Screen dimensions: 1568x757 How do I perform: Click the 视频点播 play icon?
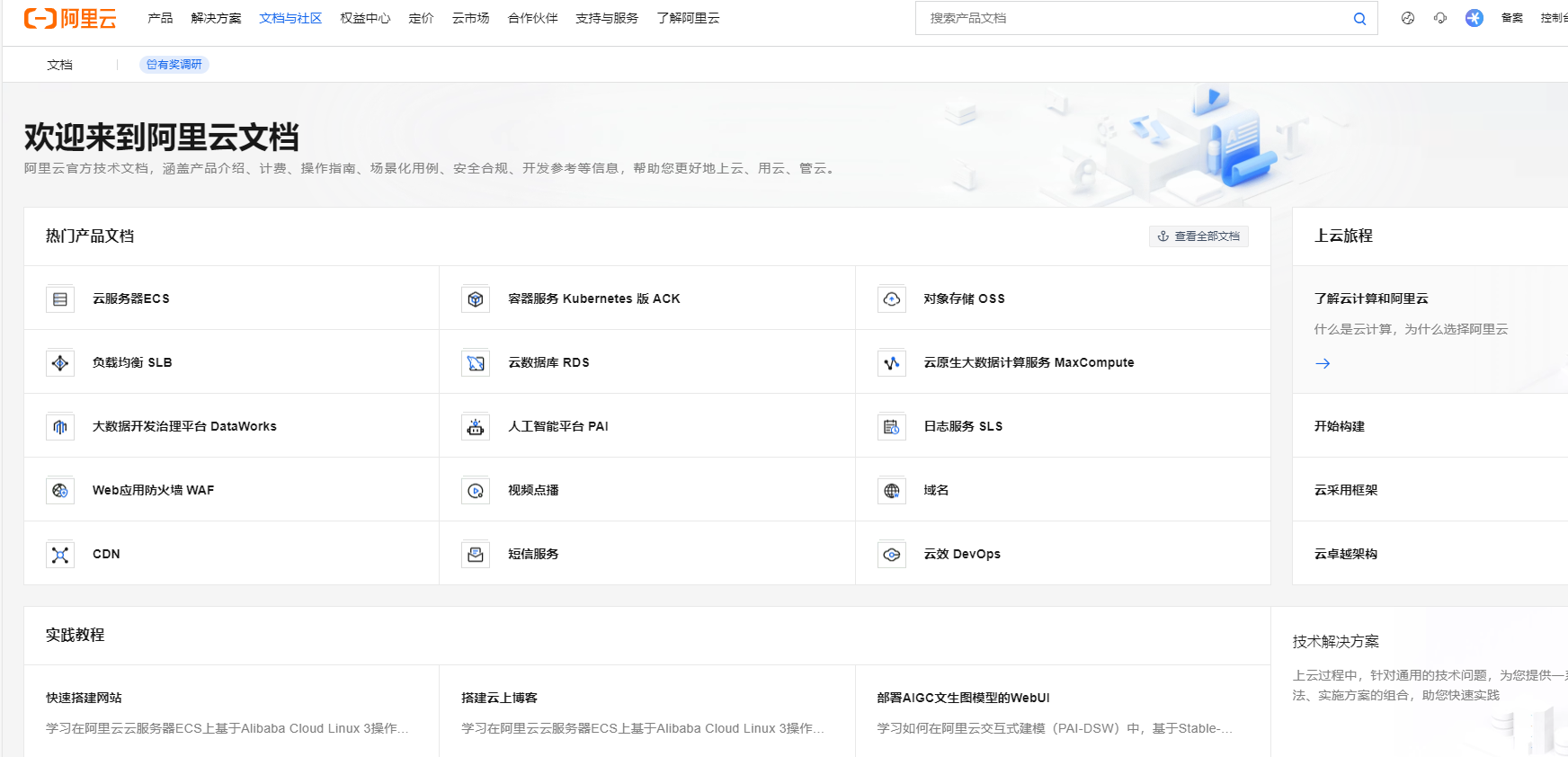tap(476, 491)
